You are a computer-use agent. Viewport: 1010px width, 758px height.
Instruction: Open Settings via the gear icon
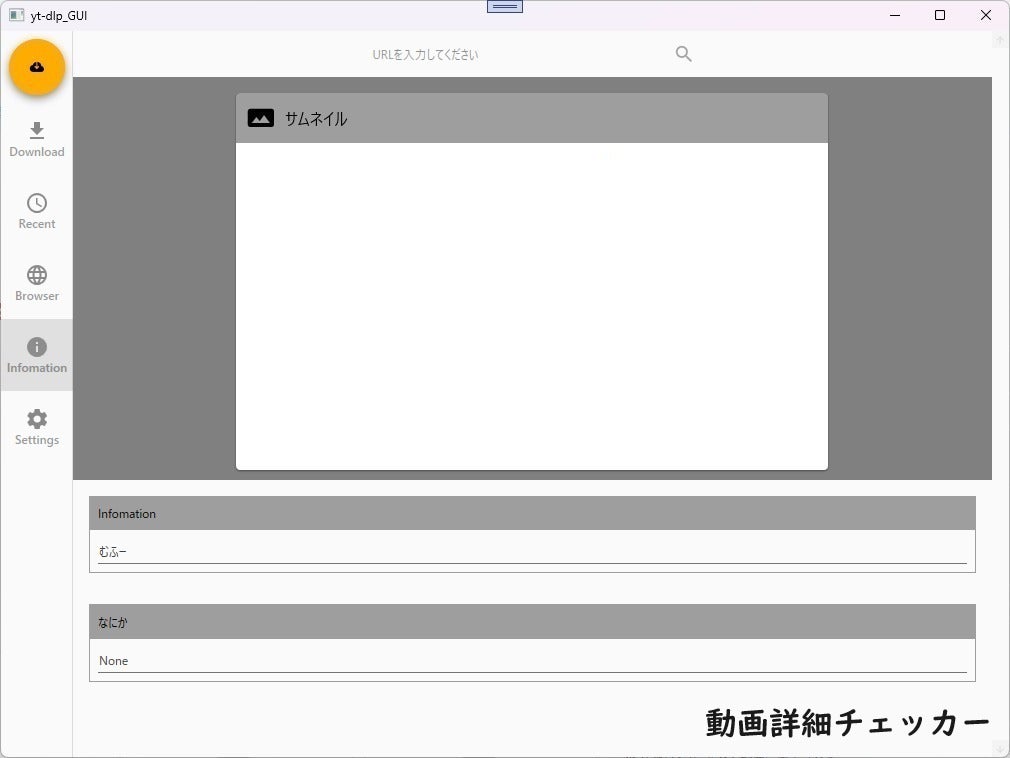tap(36, 420)
